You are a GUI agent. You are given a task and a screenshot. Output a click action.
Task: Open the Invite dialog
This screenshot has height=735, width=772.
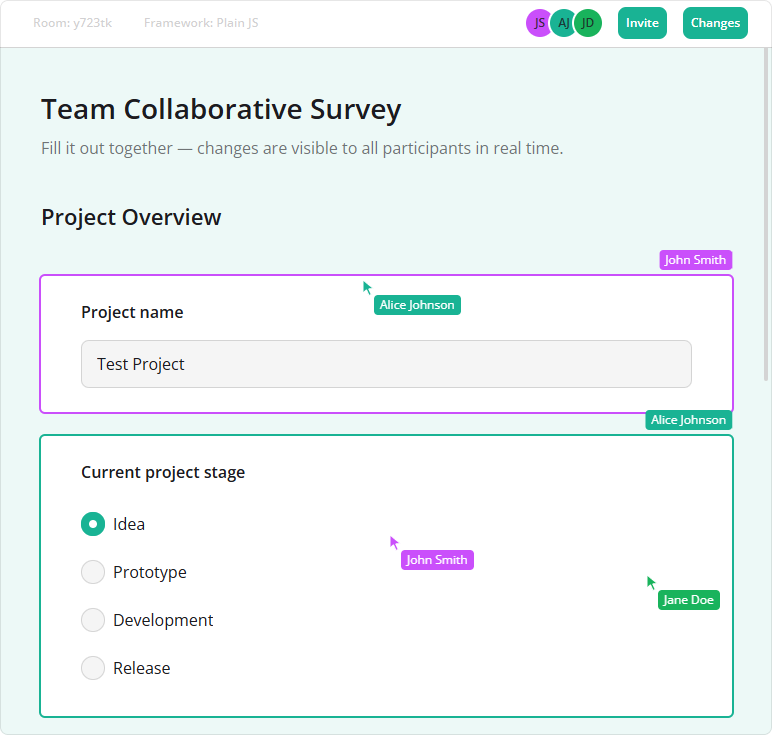point(642,23)
